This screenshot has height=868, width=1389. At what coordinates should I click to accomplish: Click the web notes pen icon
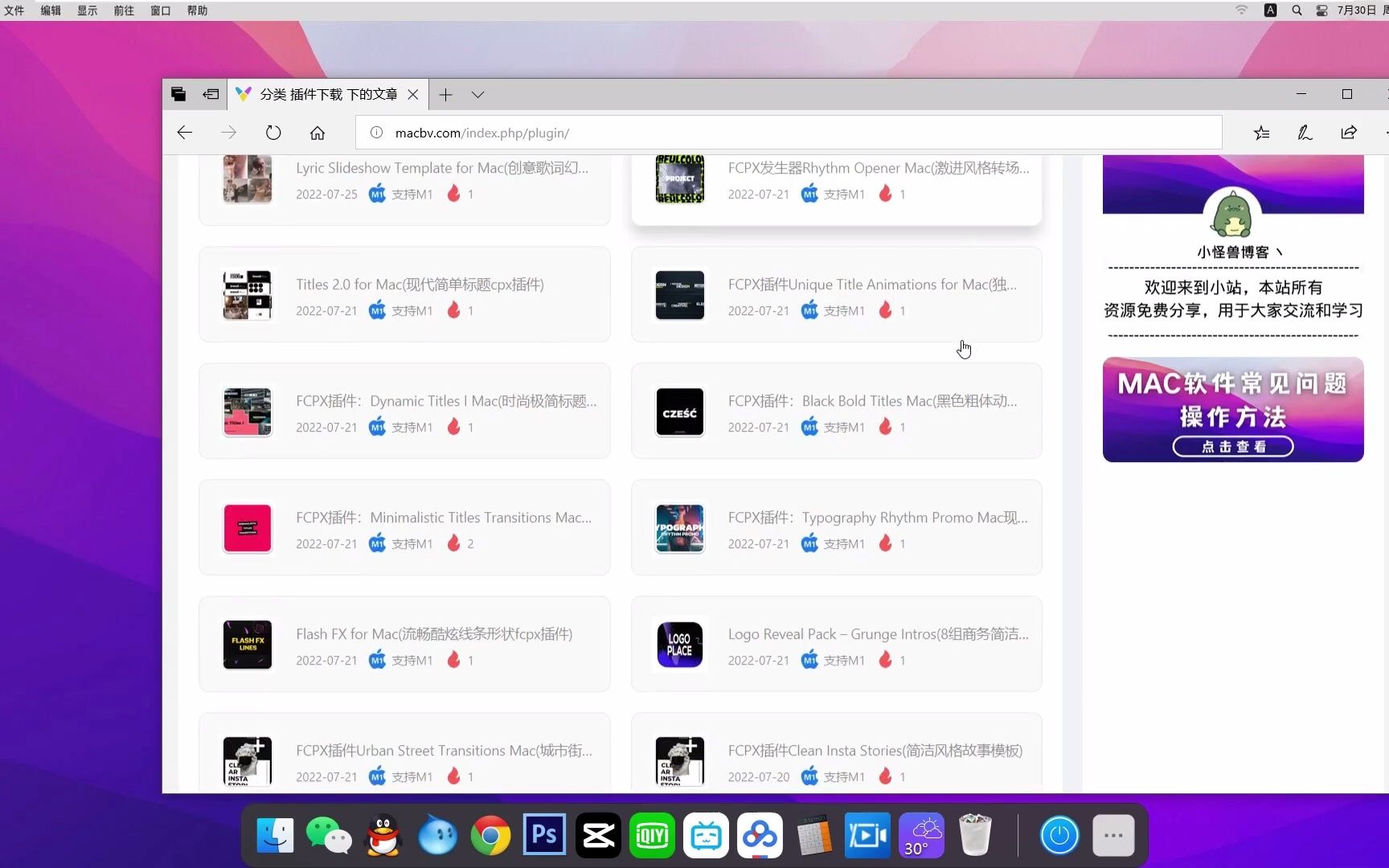[1305, 133]
